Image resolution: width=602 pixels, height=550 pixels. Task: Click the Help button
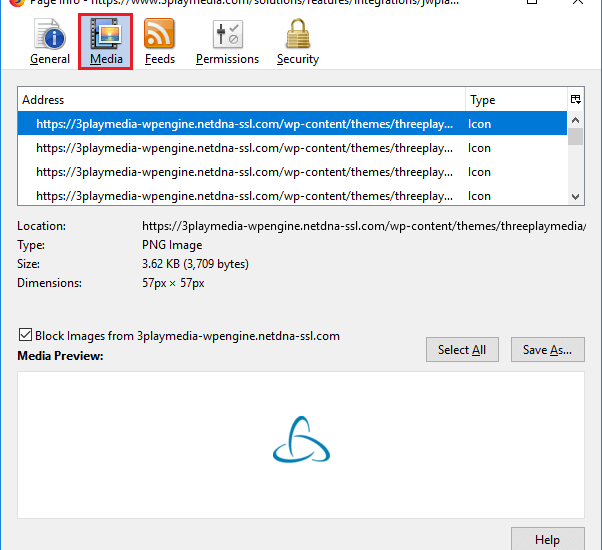547,539
